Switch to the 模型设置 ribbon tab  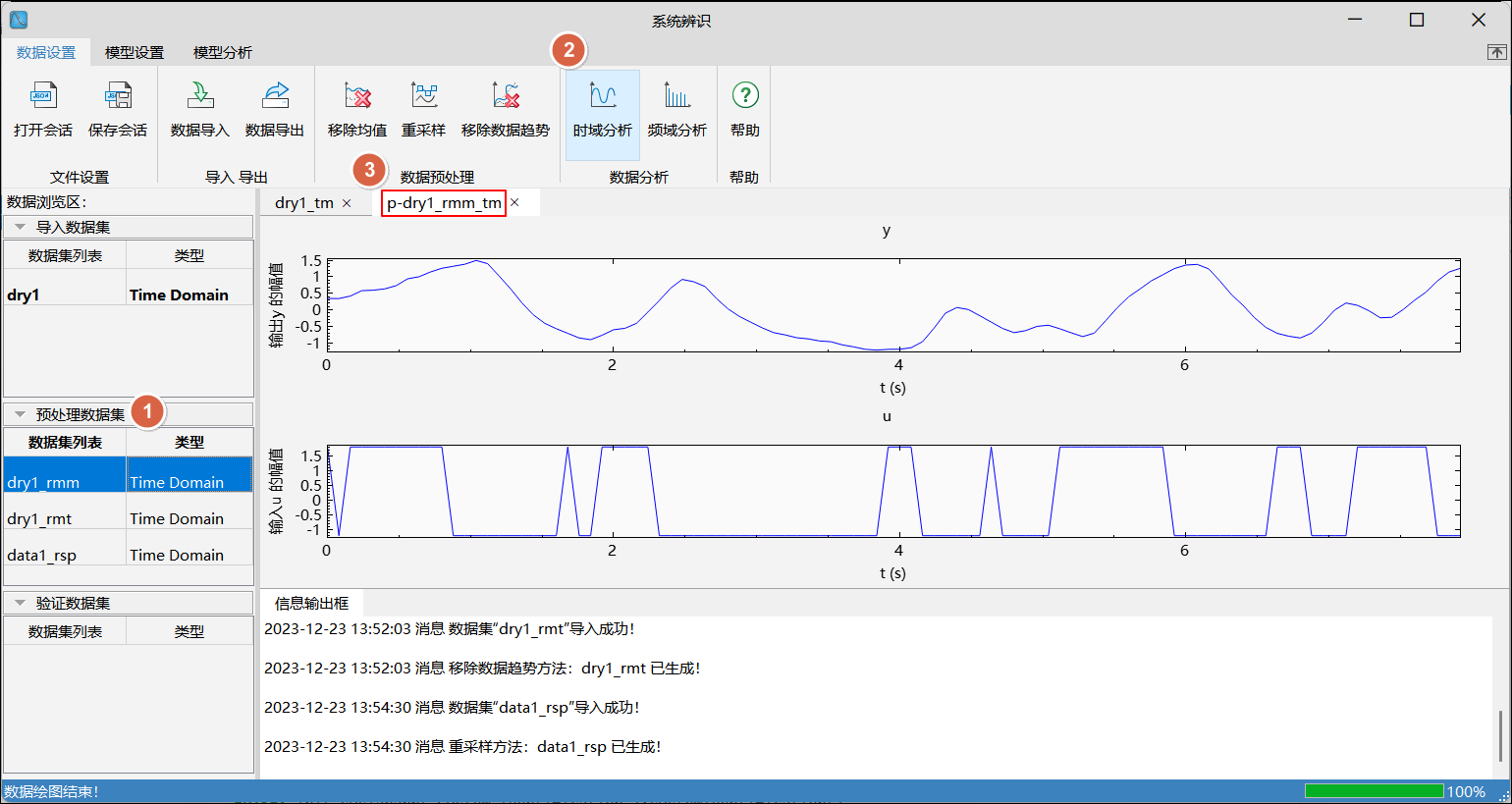(135, 53)
